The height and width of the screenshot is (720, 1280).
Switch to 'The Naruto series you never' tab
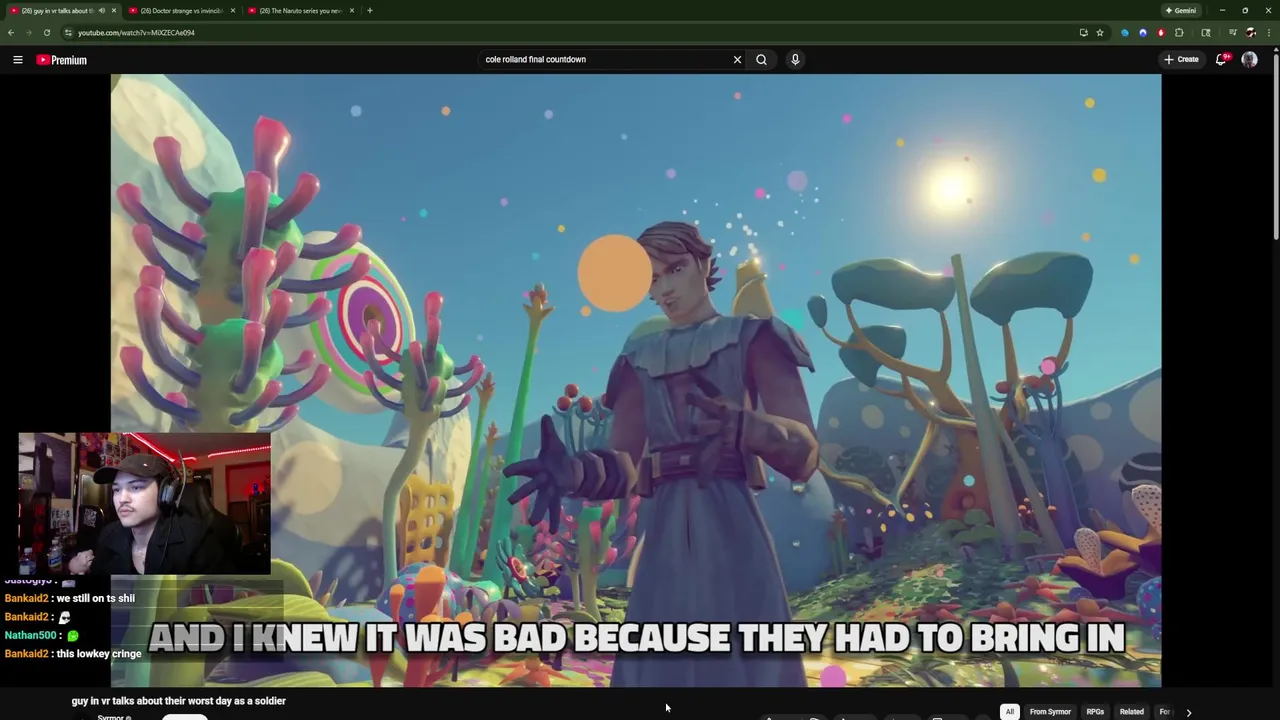(301, 11)
